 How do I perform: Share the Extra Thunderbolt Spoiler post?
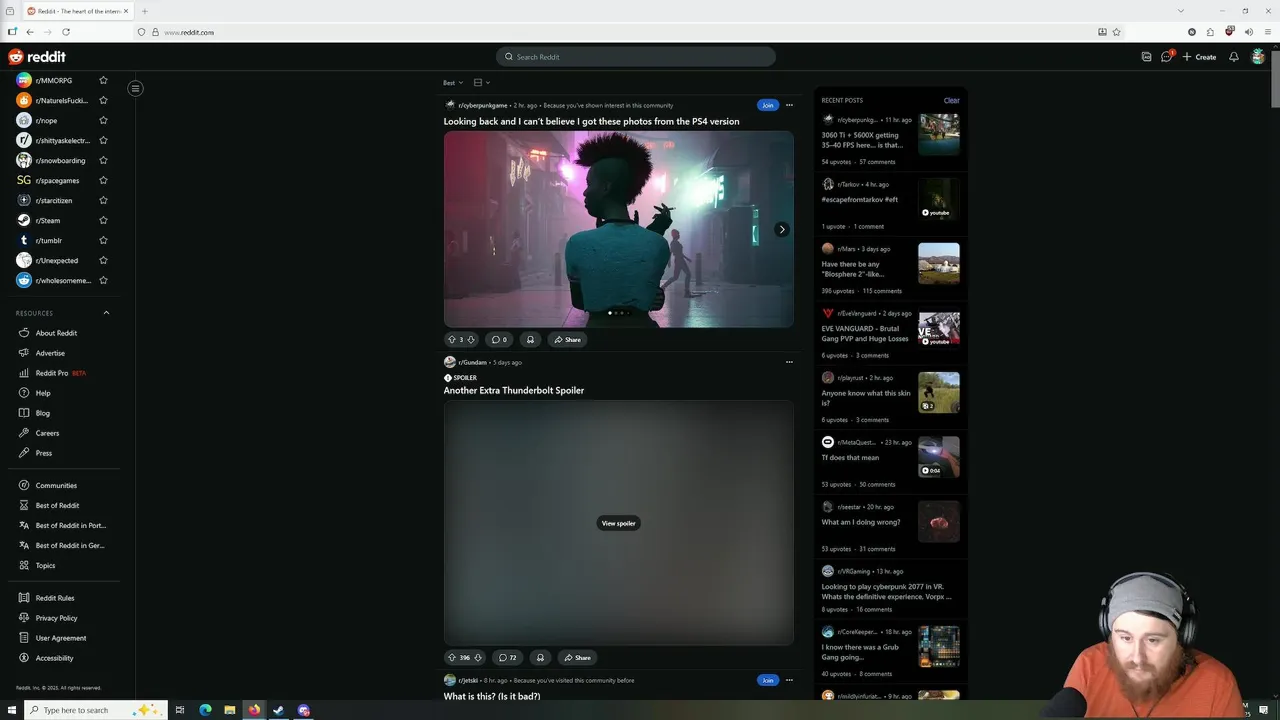[577, 658]
